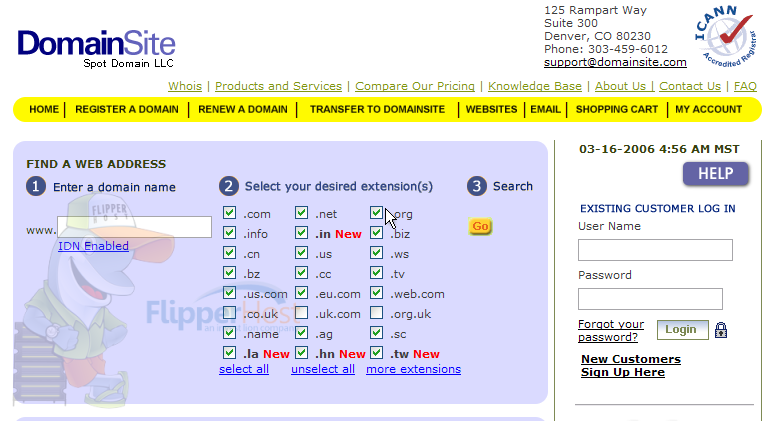This screenshot has height=422, width=776.
Task: Focus the Password field
Action: pos(650,299)
